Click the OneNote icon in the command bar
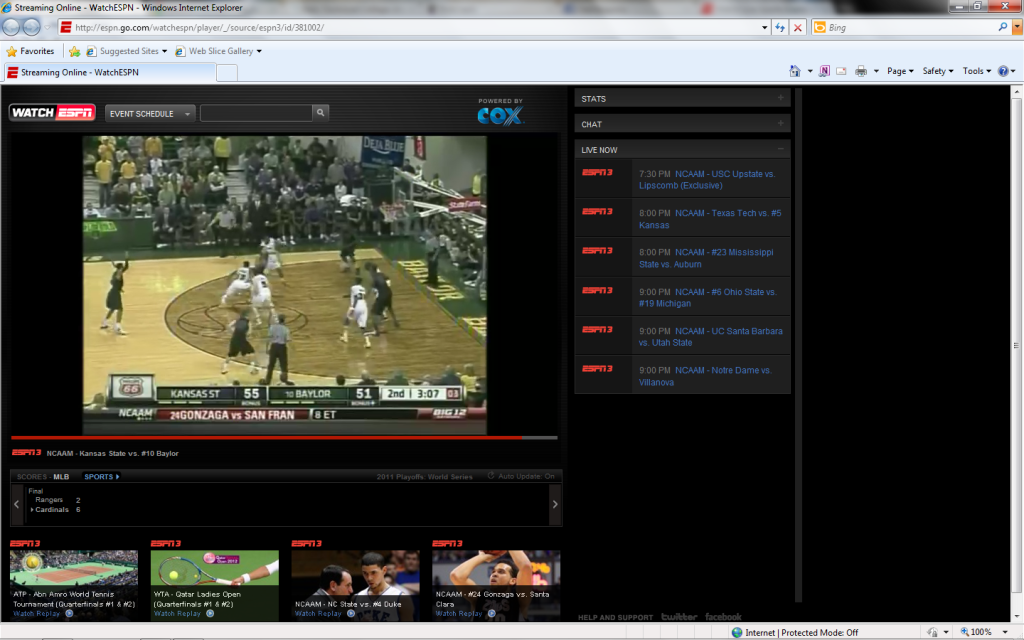The image size is (1024, 640). [824, 71]
